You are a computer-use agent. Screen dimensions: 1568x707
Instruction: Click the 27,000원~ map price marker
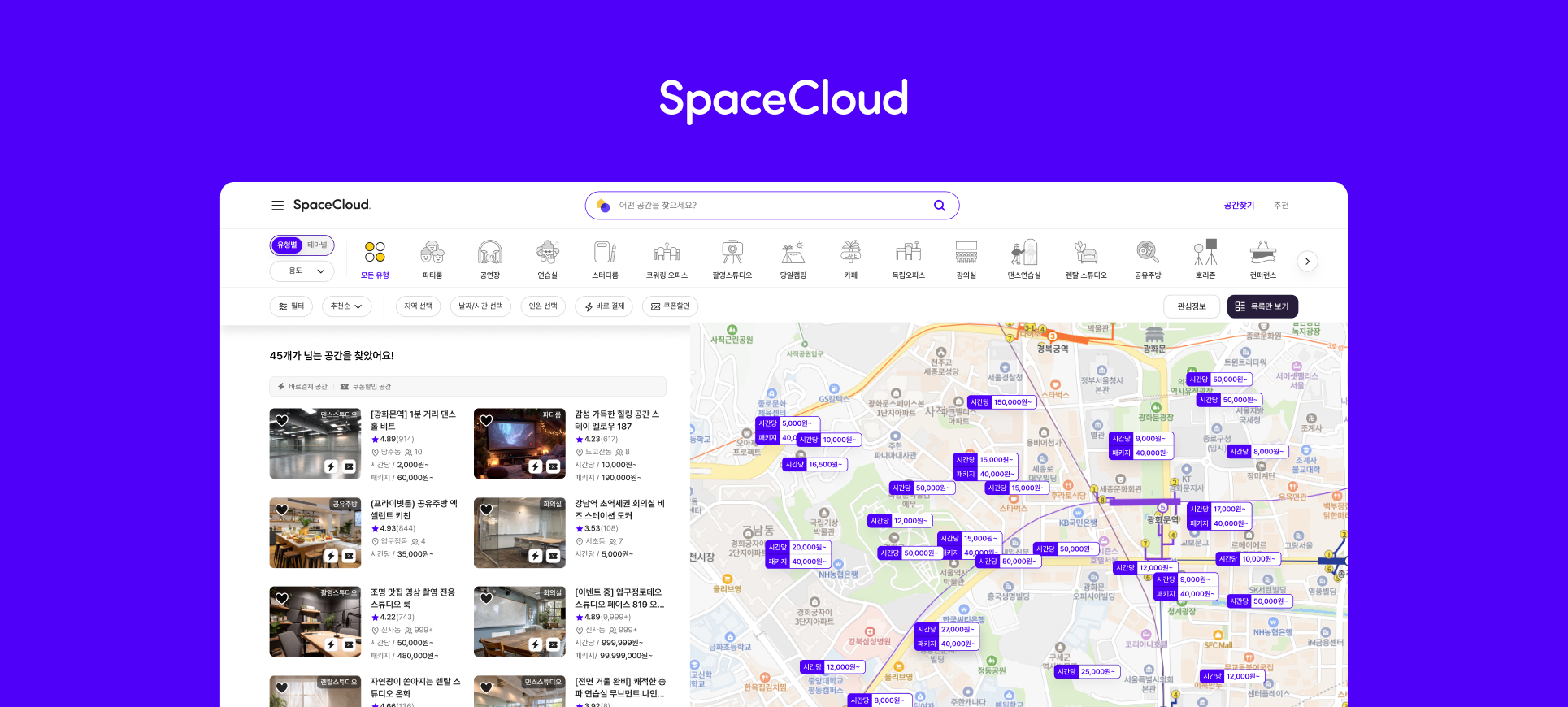(x=947, y=630)
